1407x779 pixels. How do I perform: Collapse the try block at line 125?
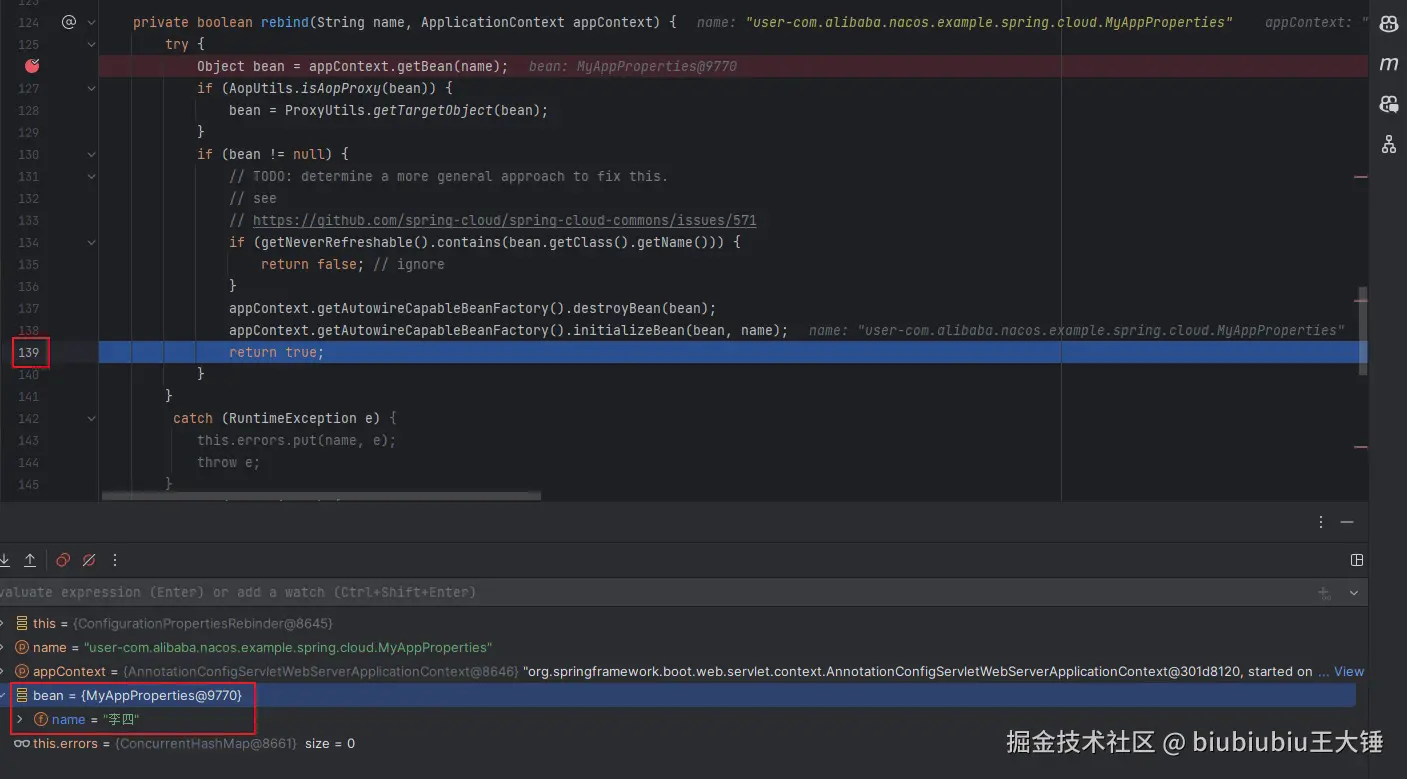click(92, 44)
